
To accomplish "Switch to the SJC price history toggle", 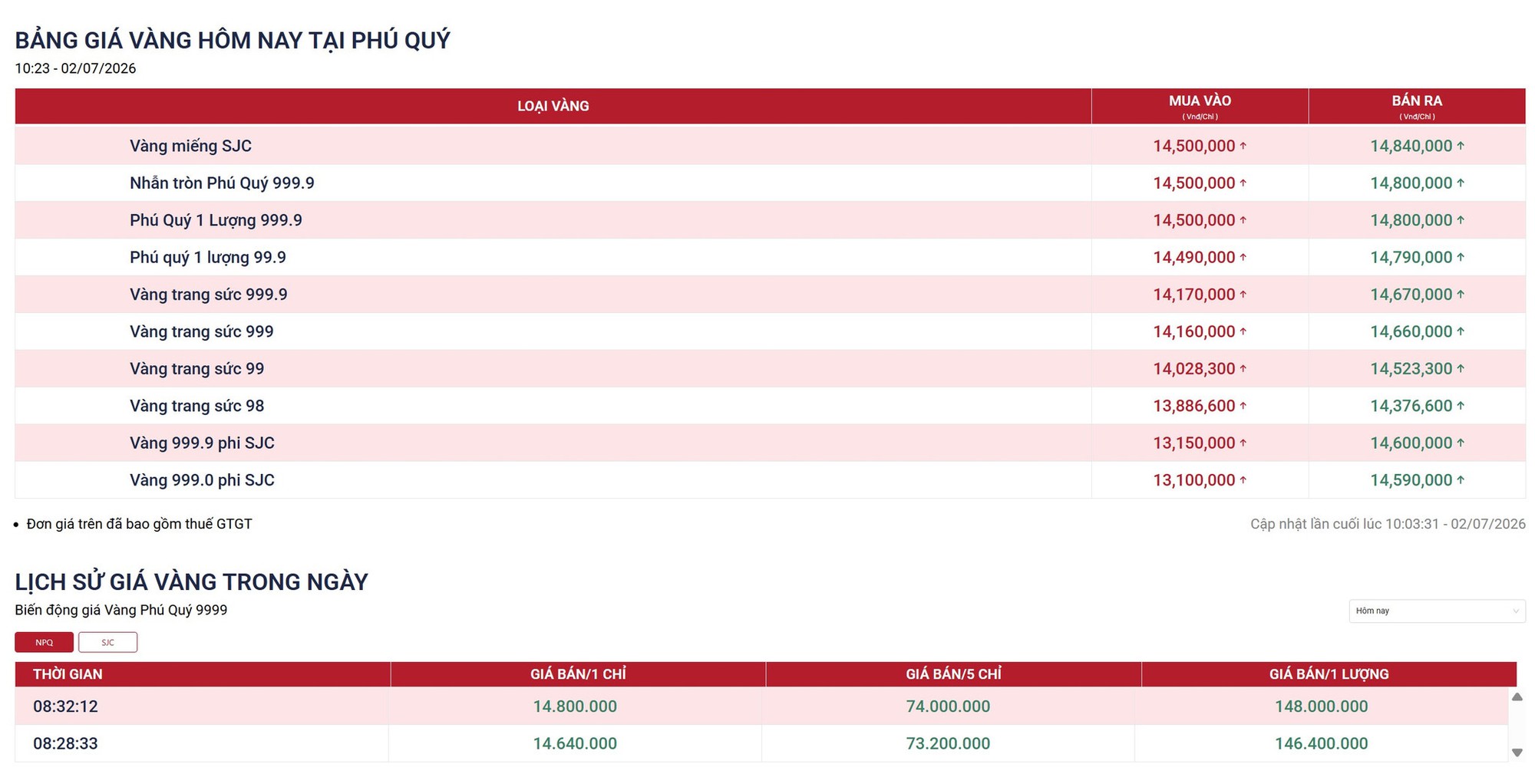I will 107,642.
